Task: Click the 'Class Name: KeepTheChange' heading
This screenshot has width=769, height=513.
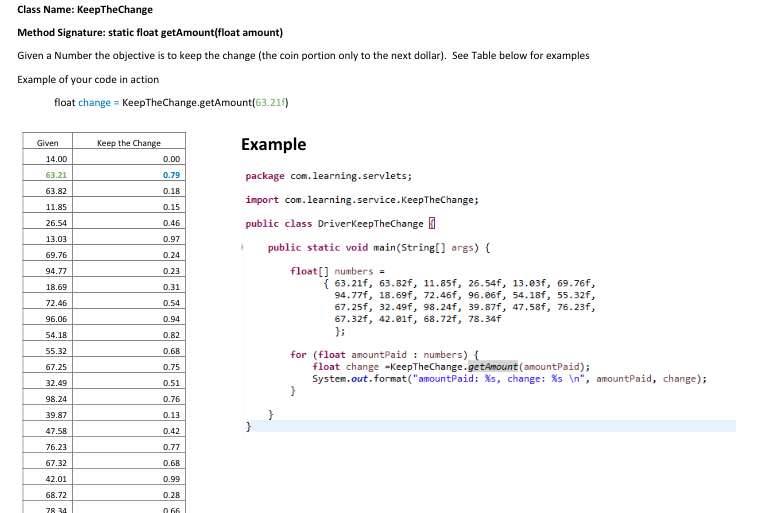Action: coord(85,9)
